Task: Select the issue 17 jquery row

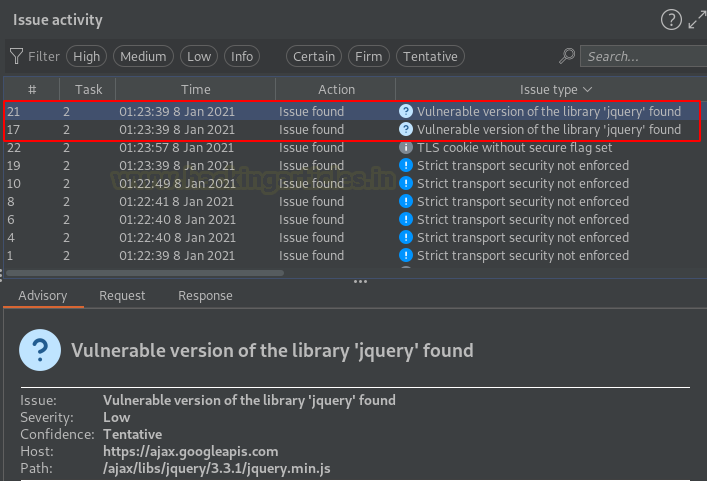Action: [352, 129]
